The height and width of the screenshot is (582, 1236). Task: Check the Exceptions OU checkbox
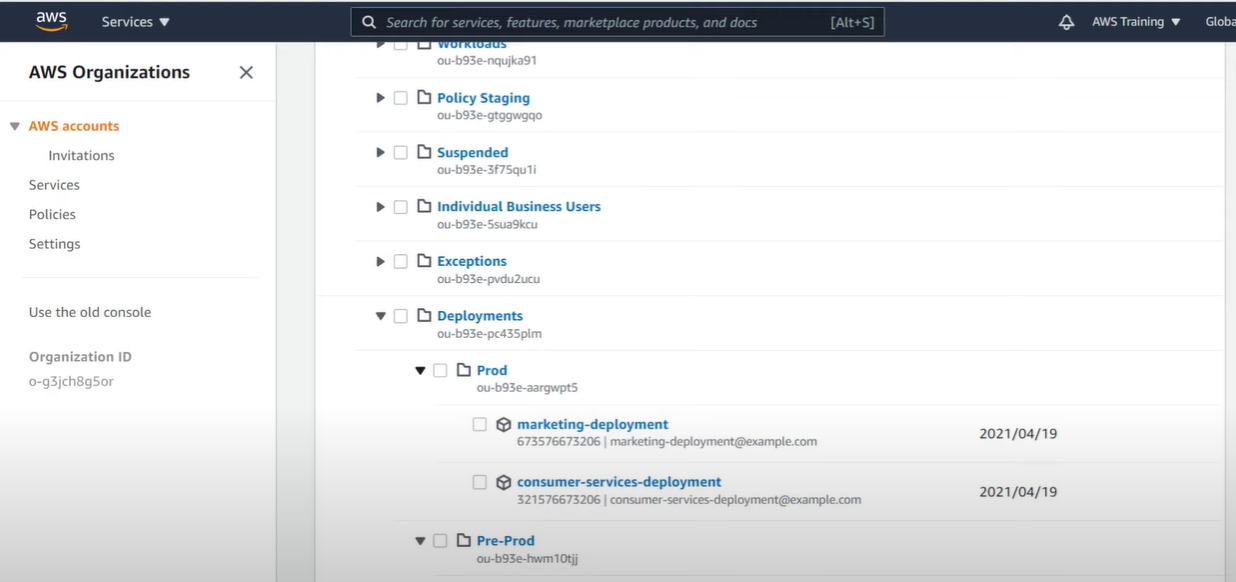point(400,262)
